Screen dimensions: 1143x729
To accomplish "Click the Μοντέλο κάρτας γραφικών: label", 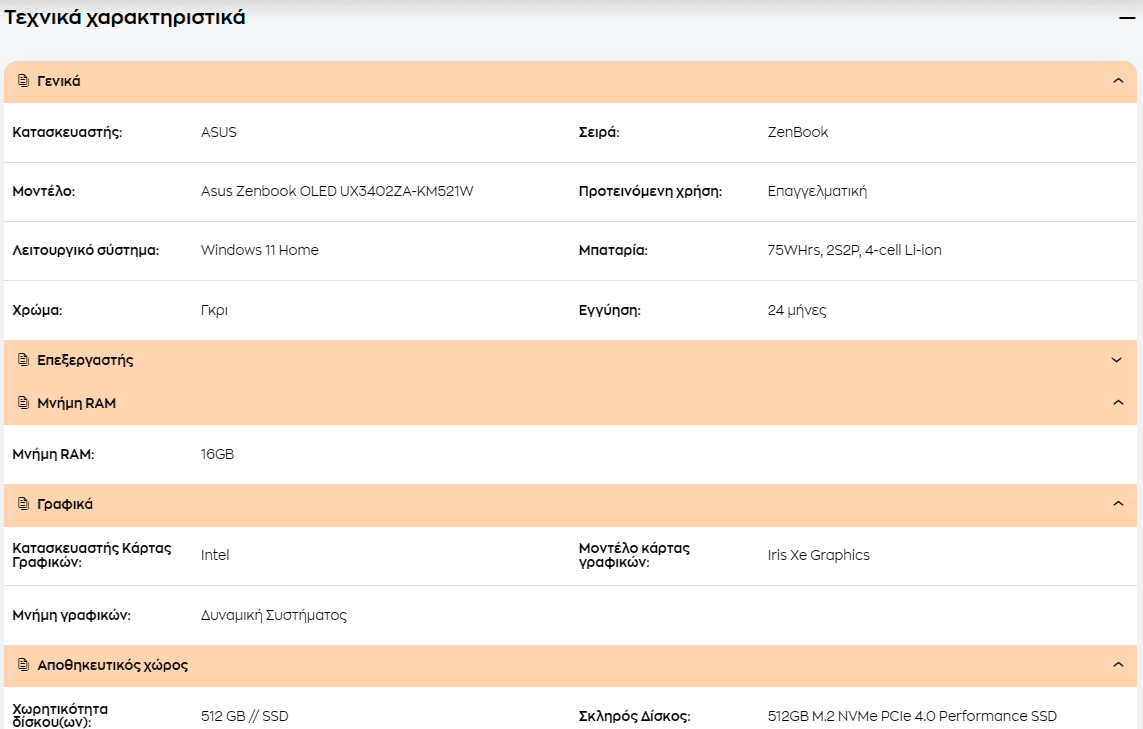I will pos(634,555).
